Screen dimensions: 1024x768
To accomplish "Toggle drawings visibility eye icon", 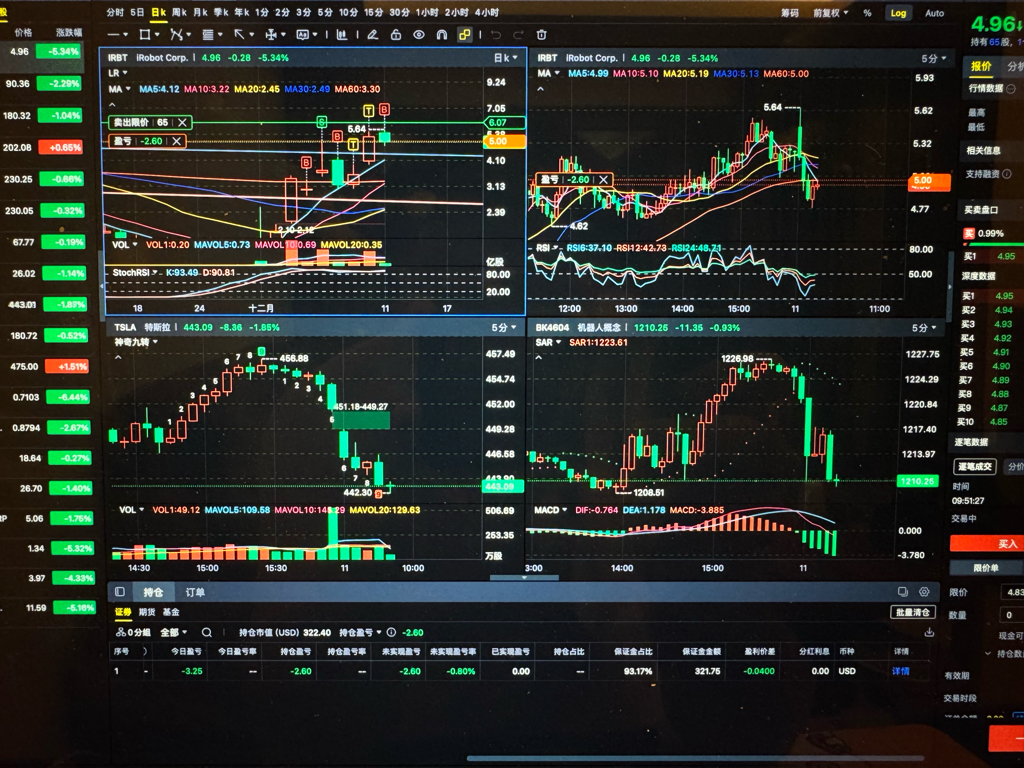I will coord(419,35).
